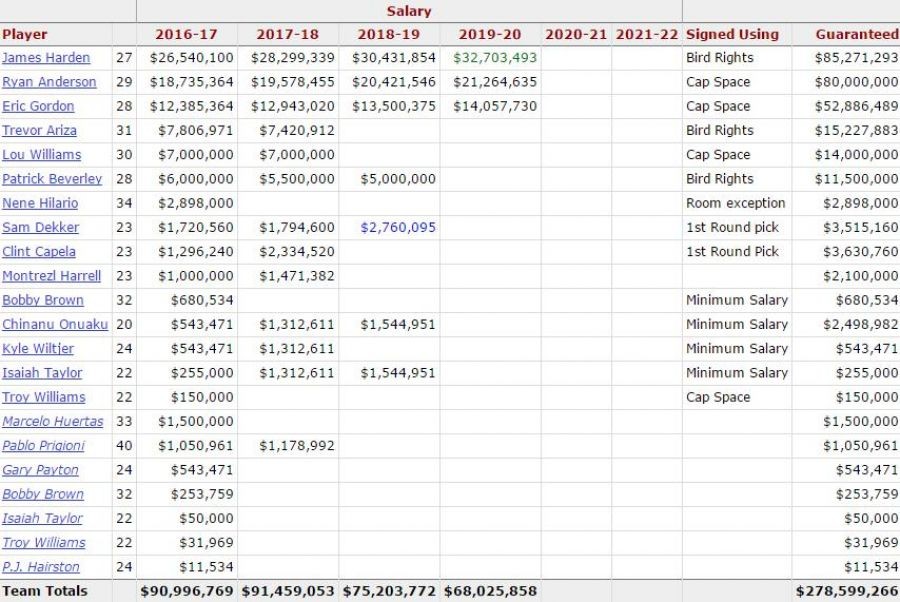Viewport: 900px width, 602px height.
Task: Select Anderson's $21,264,635 2019-20 salary
Action: point(495,82)
